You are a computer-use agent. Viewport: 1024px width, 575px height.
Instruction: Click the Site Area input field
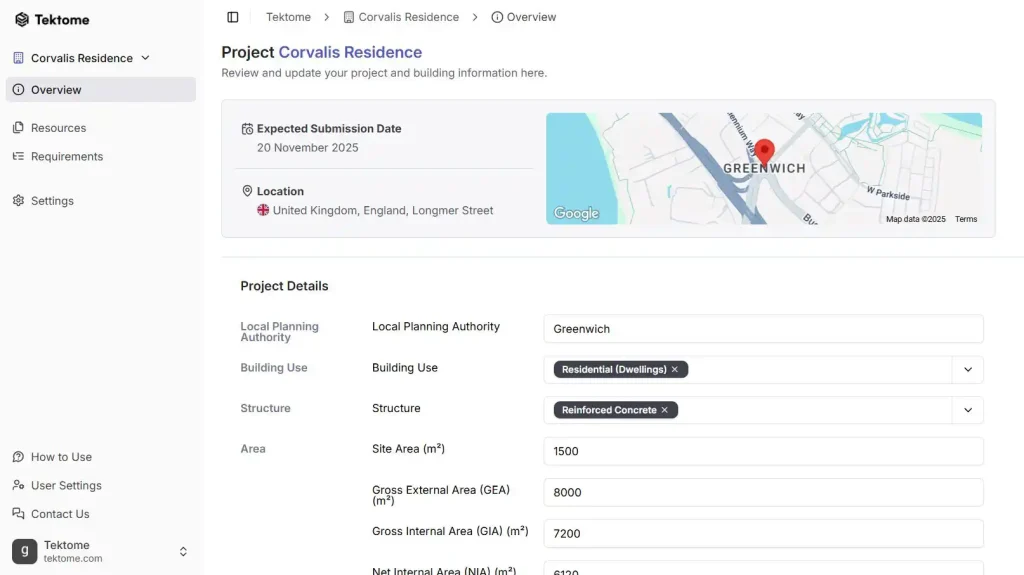tap(763, 451)
